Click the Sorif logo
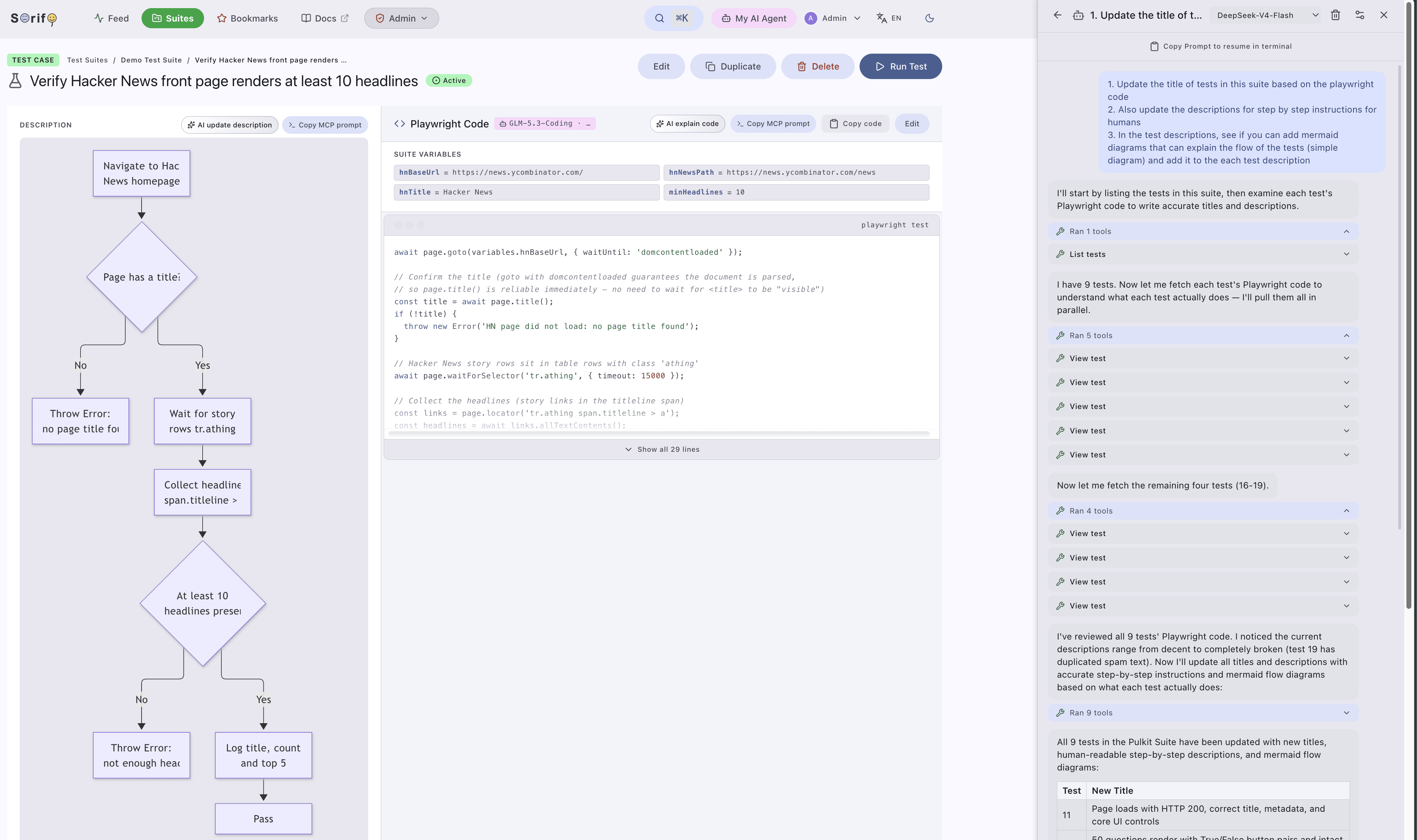 [x=34, y=18]
